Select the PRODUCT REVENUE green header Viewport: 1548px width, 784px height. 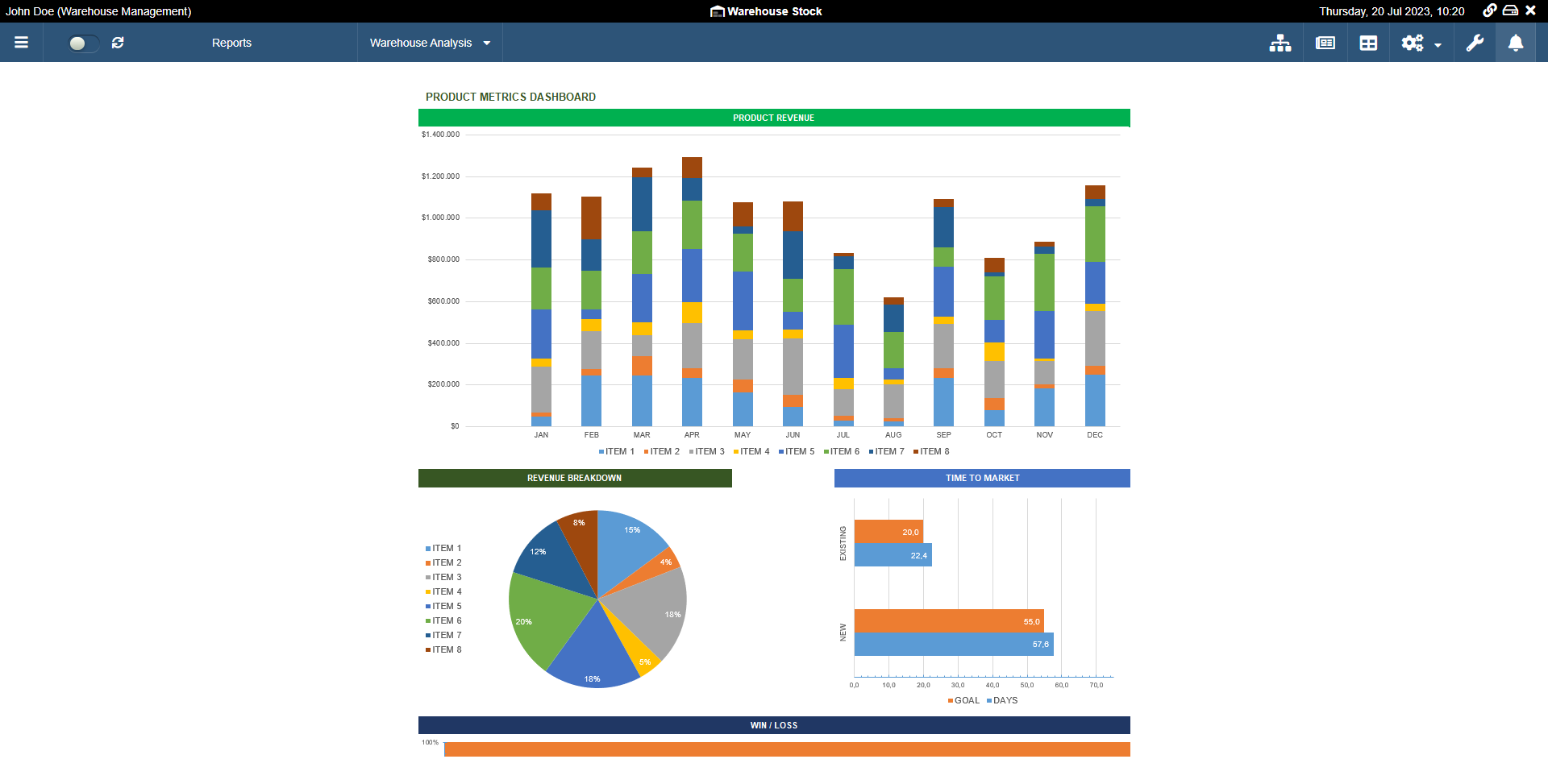click(773, 118)
